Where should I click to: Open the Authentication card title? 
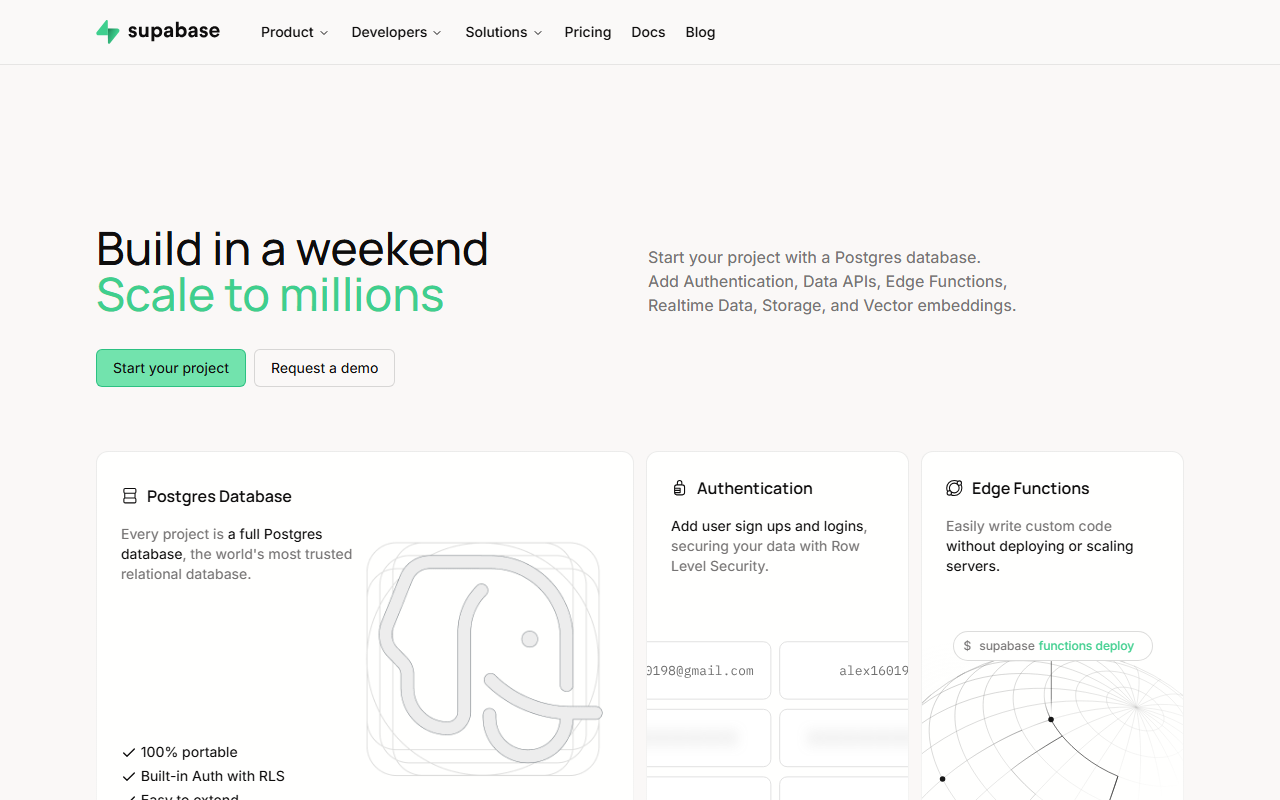(x=754, y=488)
